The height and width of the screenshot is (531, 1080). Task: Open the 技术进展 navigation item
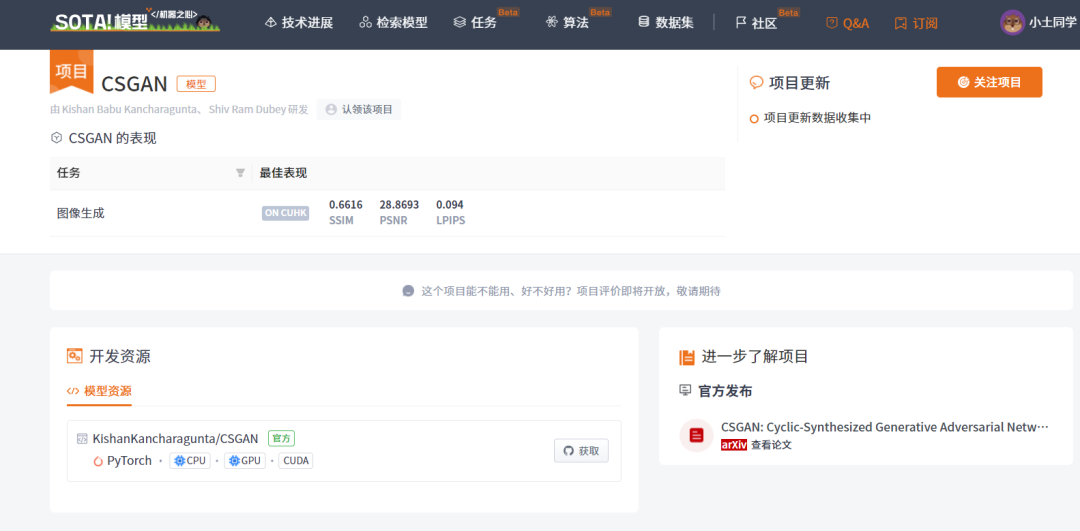(x=299, y=23)
